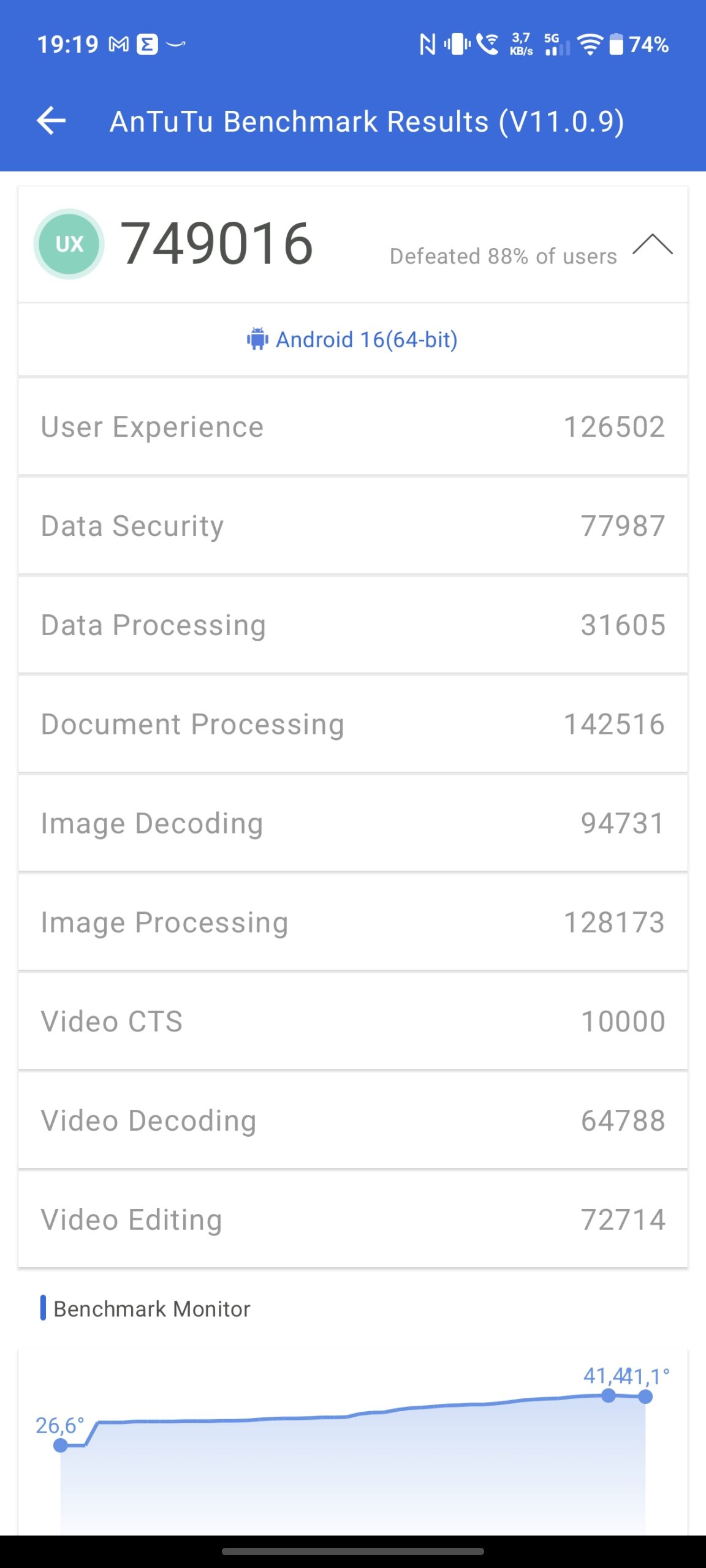
Task: Tap the vibrate mode status icon
Action: [x=457, y=44]
